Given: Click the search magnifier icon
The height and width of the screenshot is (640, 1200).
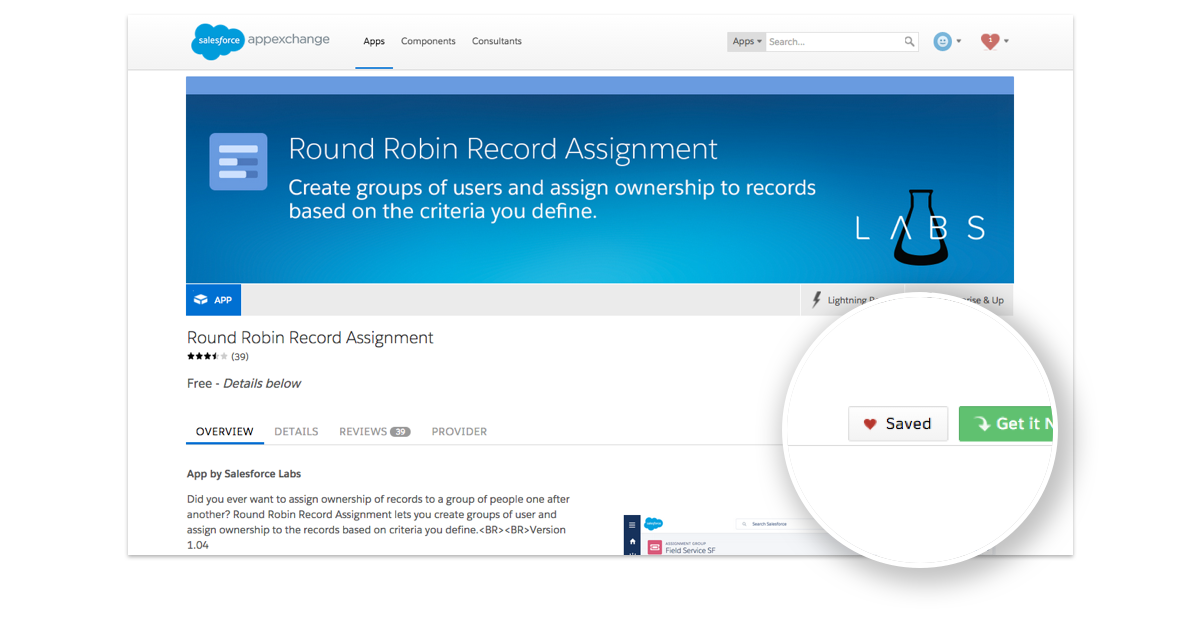Looking at the screenshot, I should click(x=909, y=42).
